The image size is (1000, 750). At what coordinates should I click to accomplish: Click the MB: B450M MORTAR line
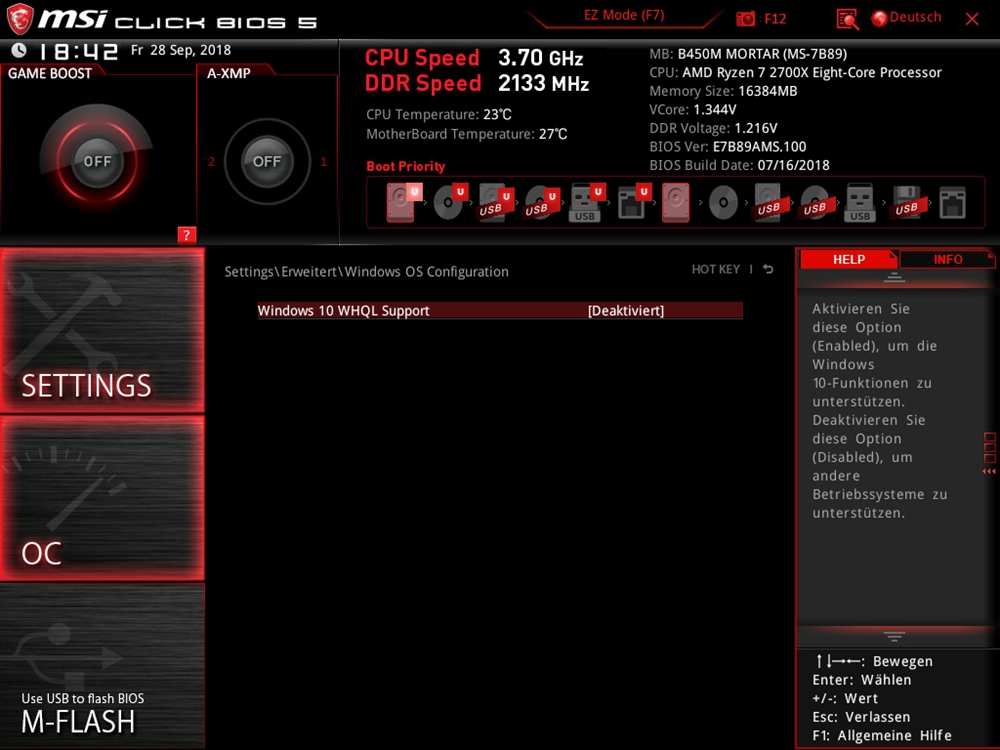pos(748,54)
